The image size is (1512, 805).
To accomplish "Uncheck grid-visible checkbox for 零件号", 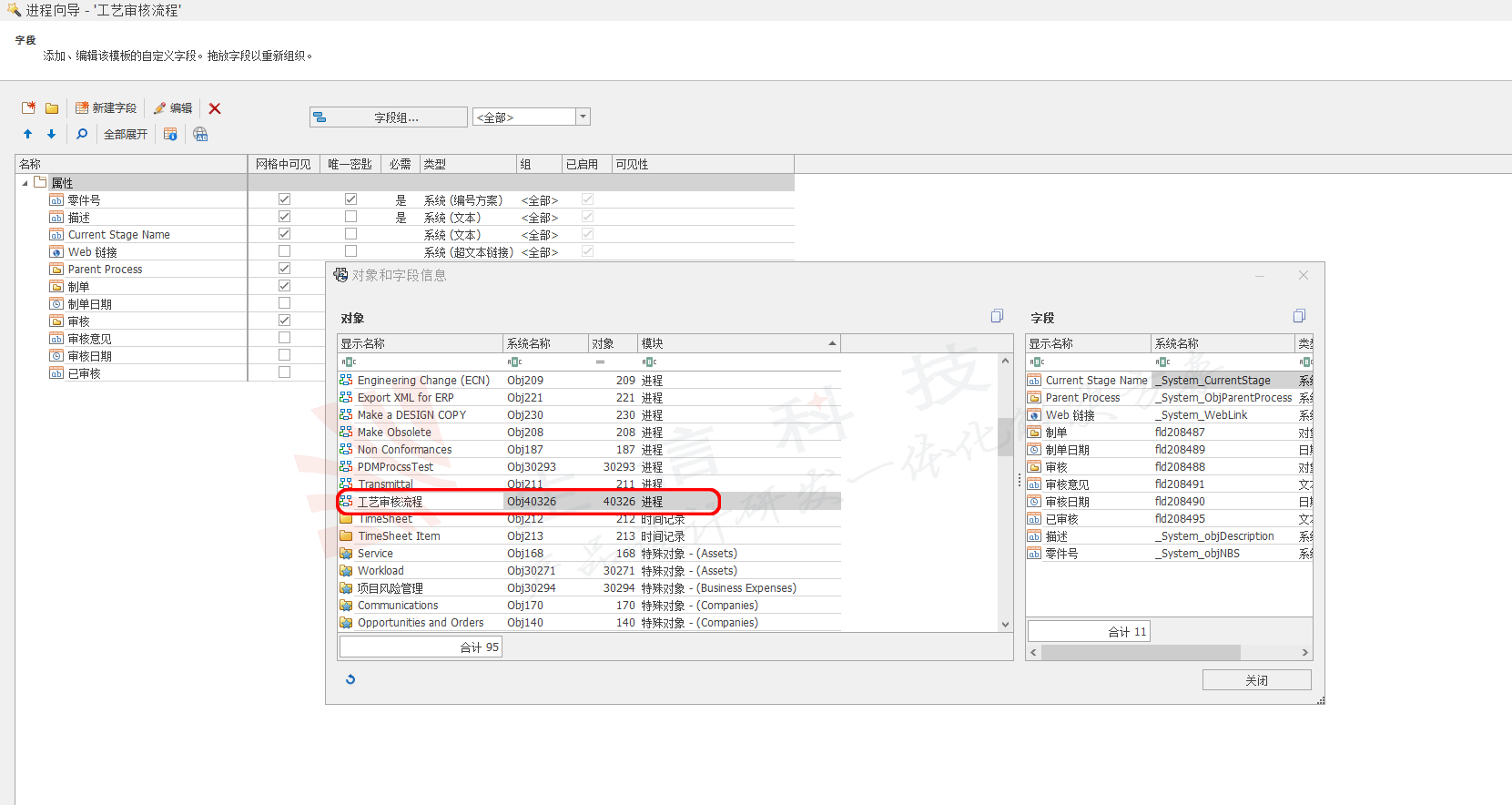I will pos(284,199).
